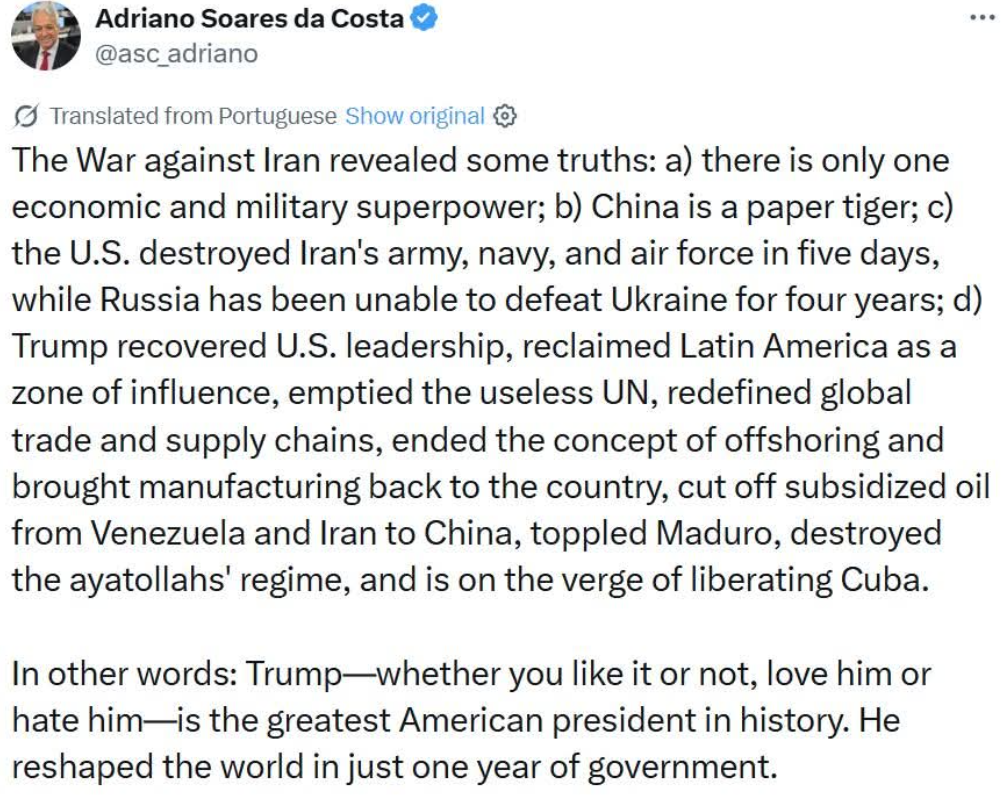Viewport: 1007px width, 801px height.
Task: Open Adriano Soares da Costa's profile picture
Action: tap(45, 36)
